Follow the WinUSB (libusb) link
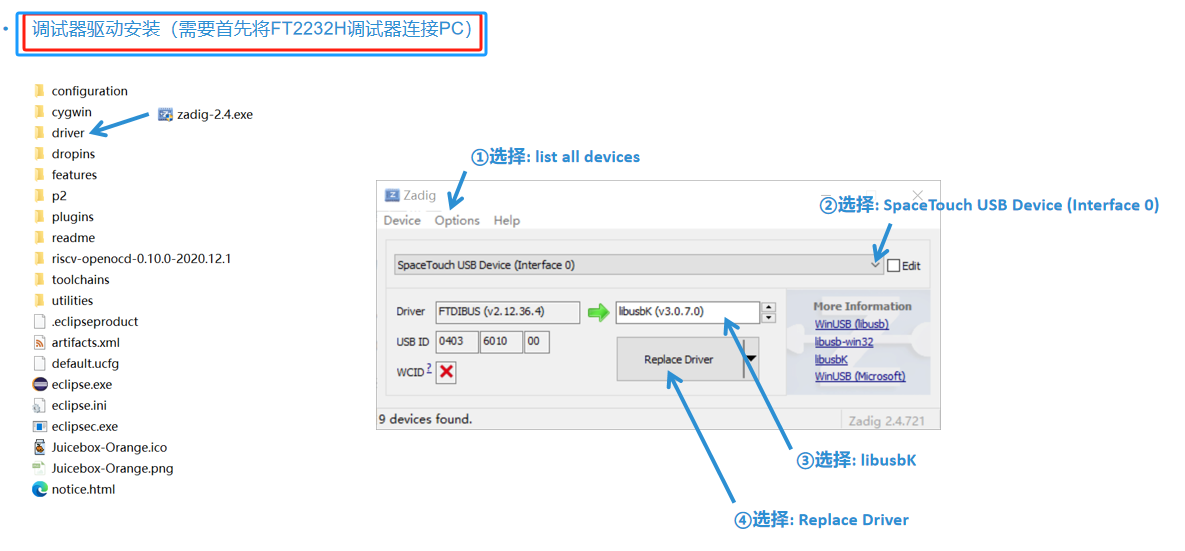This screenshot has width=1185, height=551. point(851,324)
